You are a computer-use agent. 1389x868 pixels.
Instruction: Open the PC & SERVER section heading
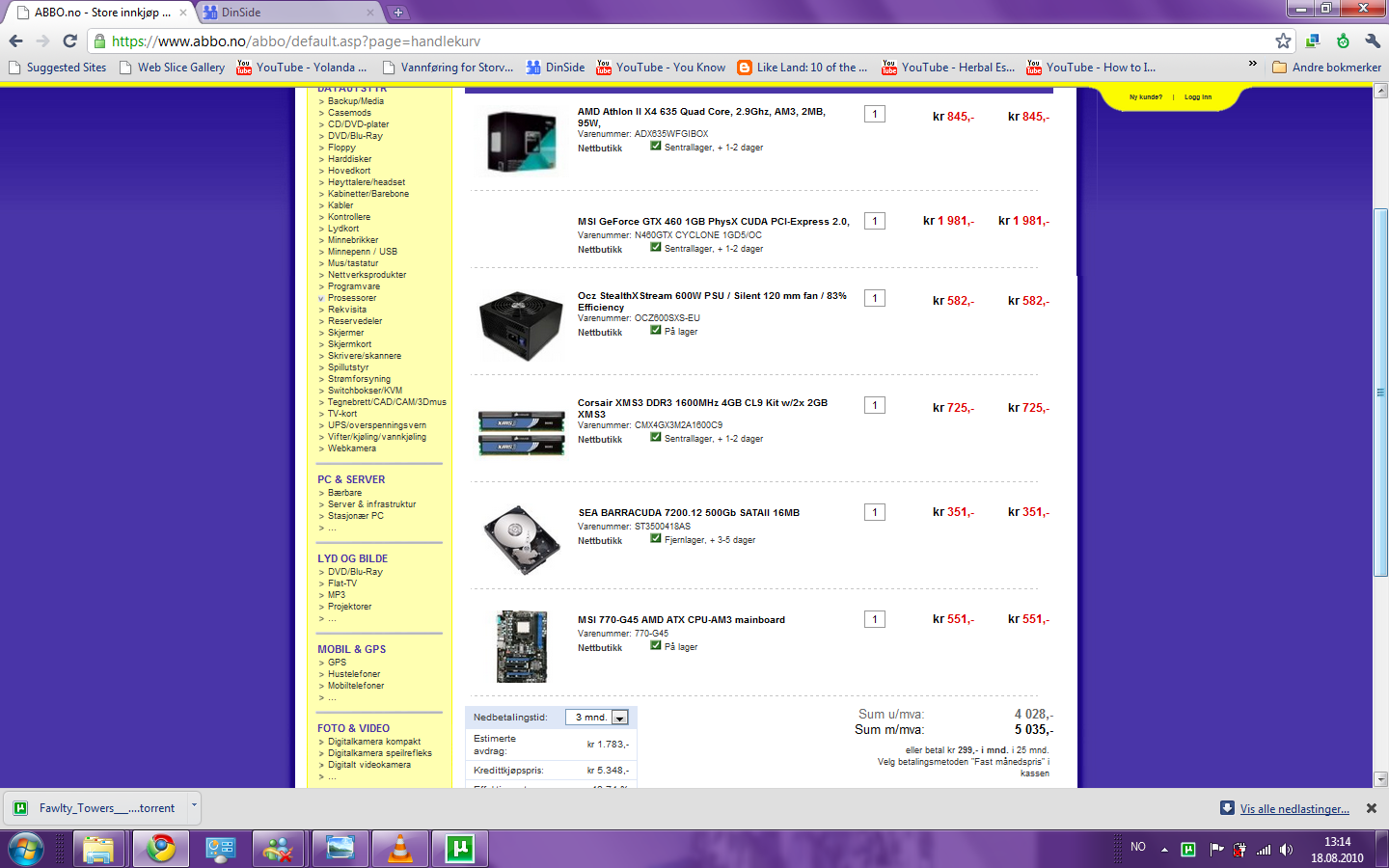351,479
